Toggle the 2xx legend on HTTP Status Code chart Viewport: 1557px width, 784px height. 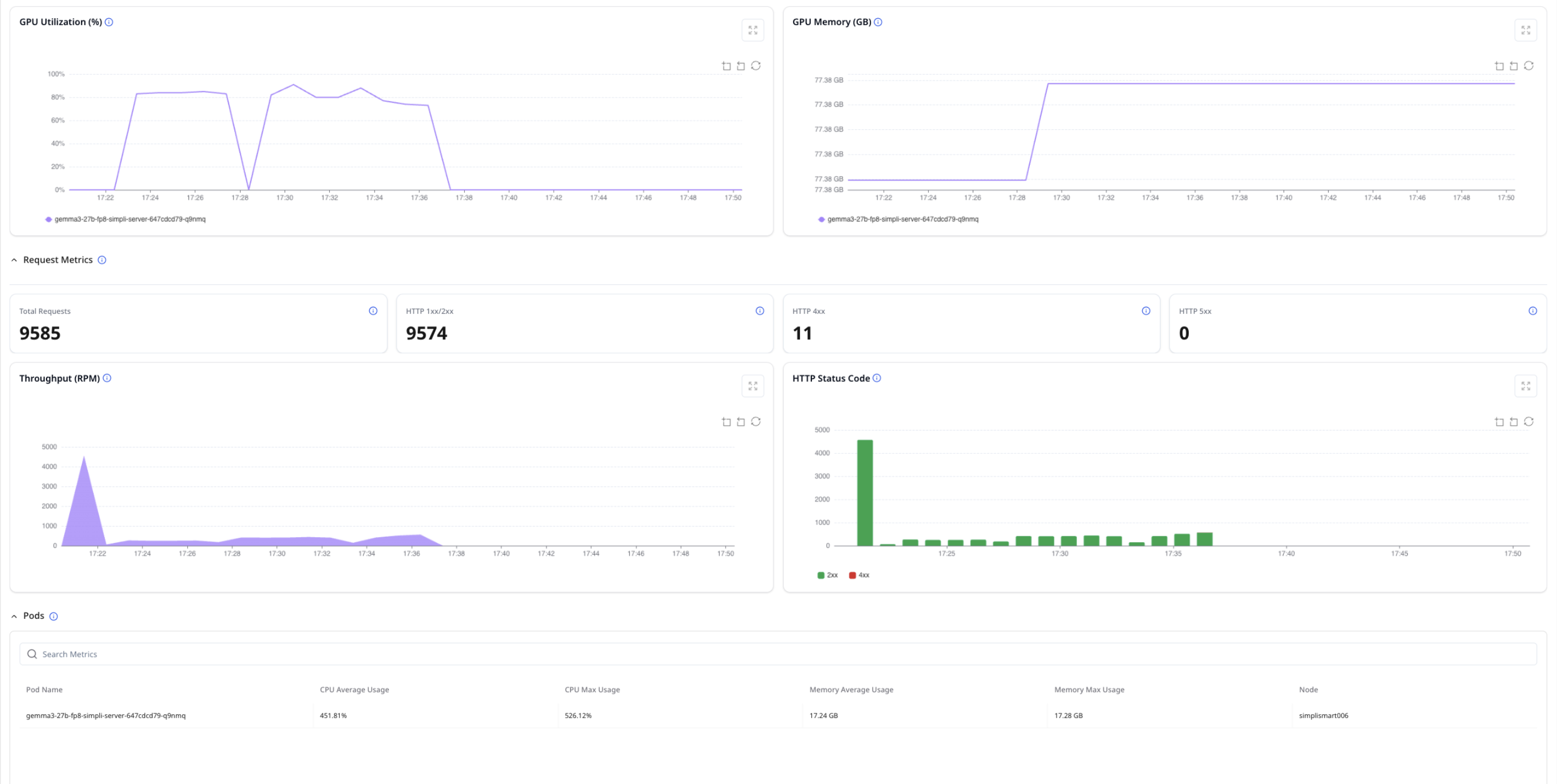click(827, 575)
